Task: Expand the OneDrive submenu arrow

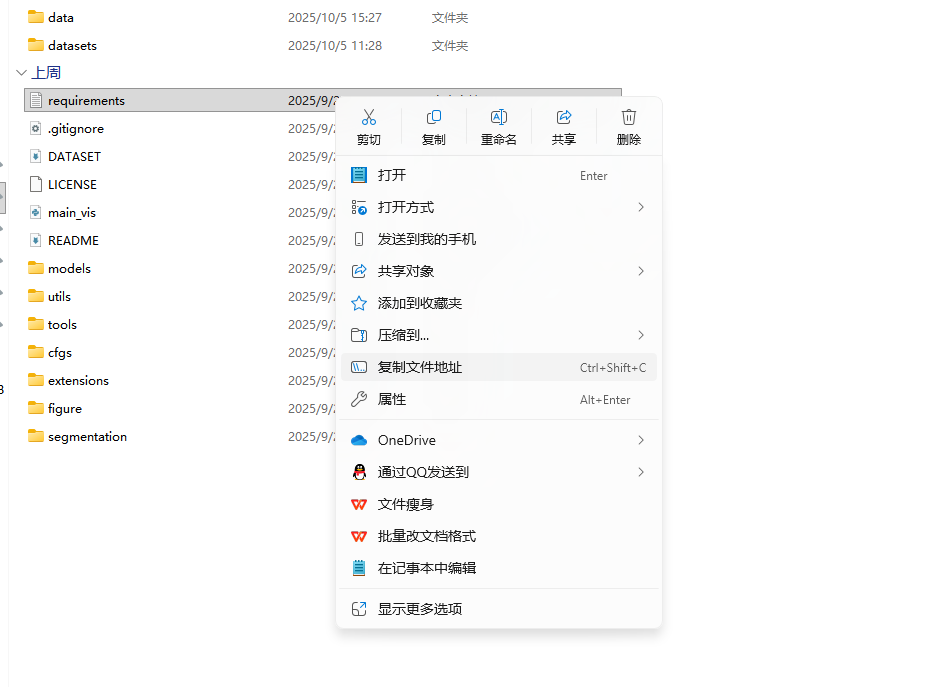Action: pyautogui.click(x=641, y=440)
